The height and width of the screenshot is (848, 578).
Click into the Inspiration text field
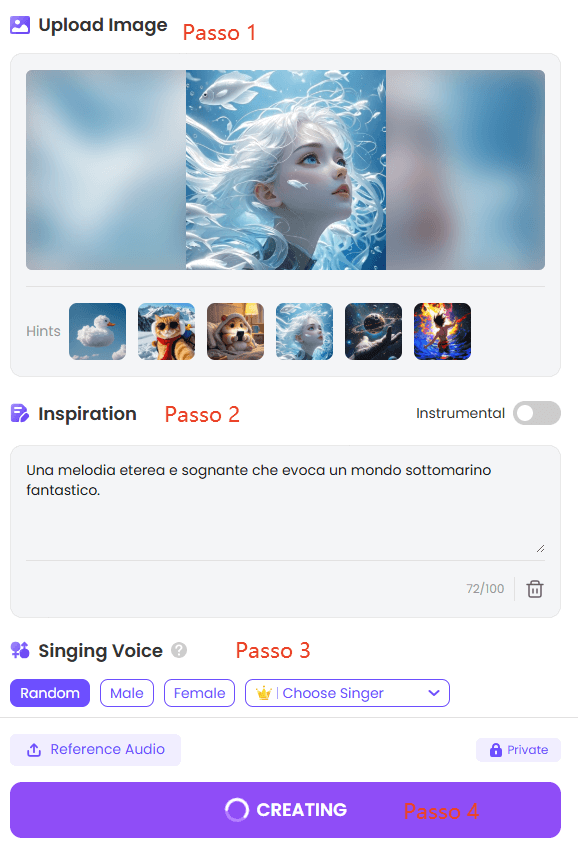pos(285,503)
